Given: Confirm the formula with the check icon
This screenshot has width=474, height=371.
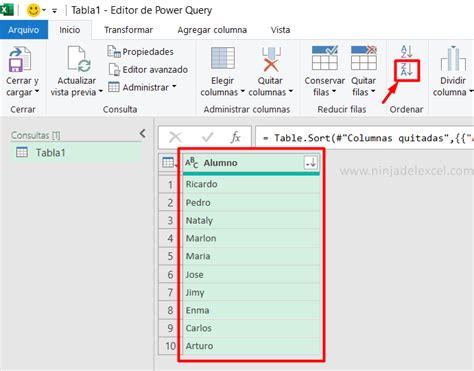Looking at the screenshot, I should [208, 137].
